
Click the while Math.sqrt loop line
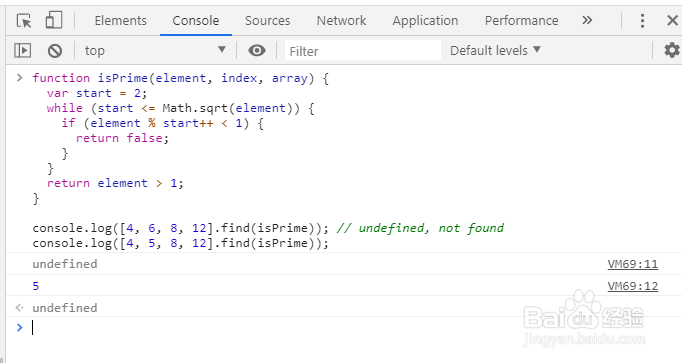tap(181, 108)
